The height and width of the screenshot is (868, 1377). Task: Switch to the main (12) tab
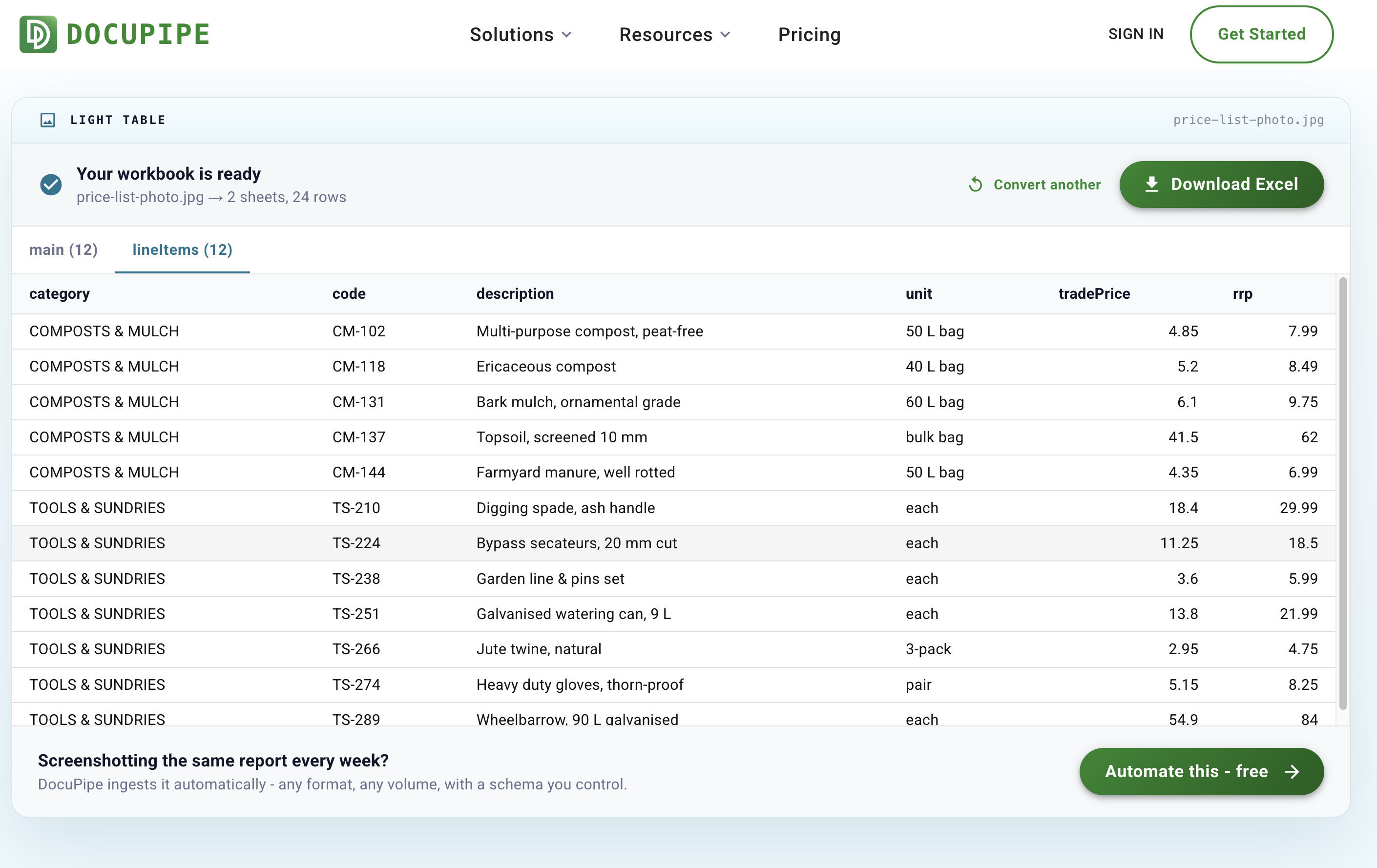point(63,250)
